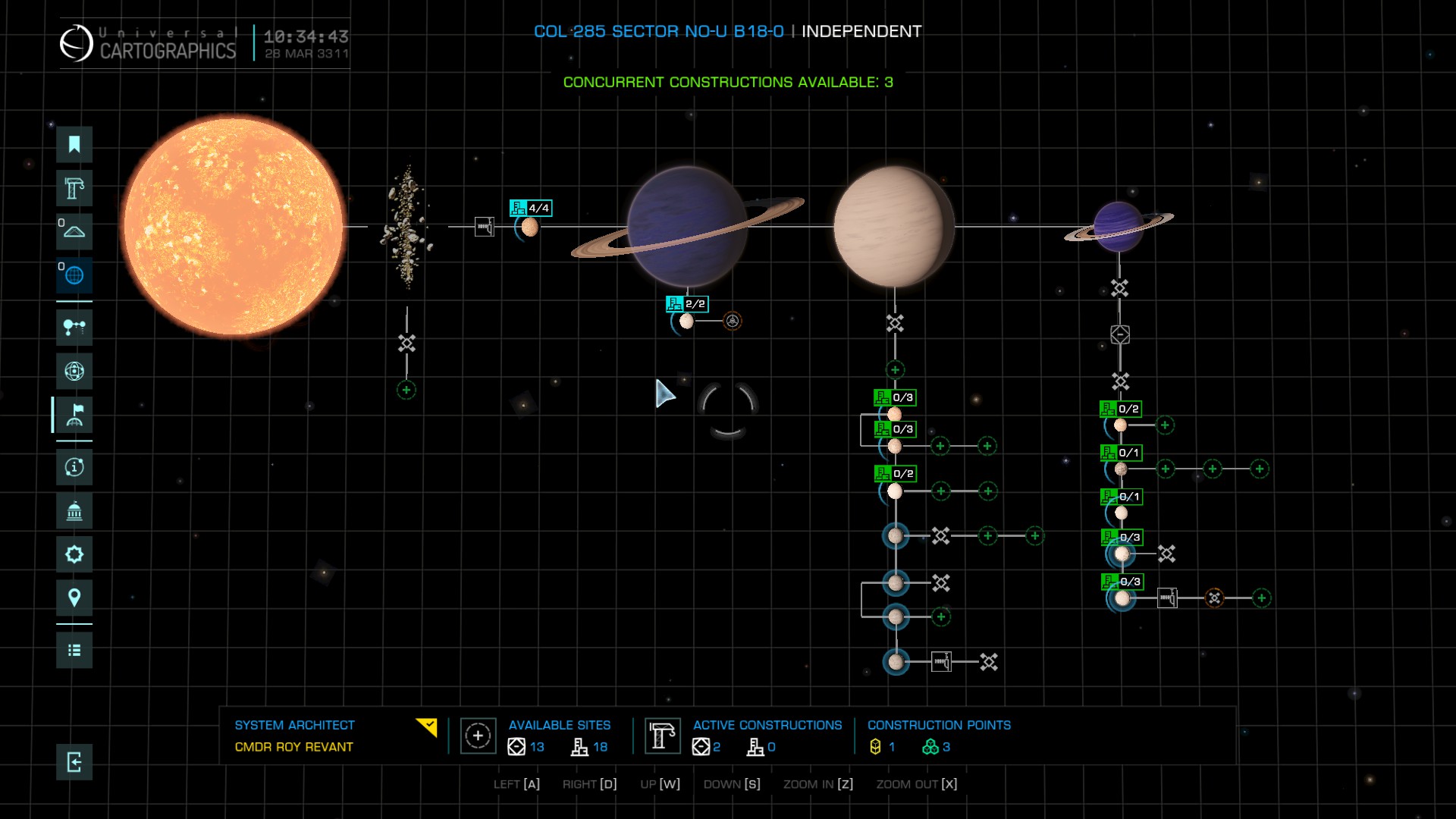The width and height of the screenshot is (1456, 819).
Task: Click the location pin sidebar icon
Action: [x=74, y=598]
